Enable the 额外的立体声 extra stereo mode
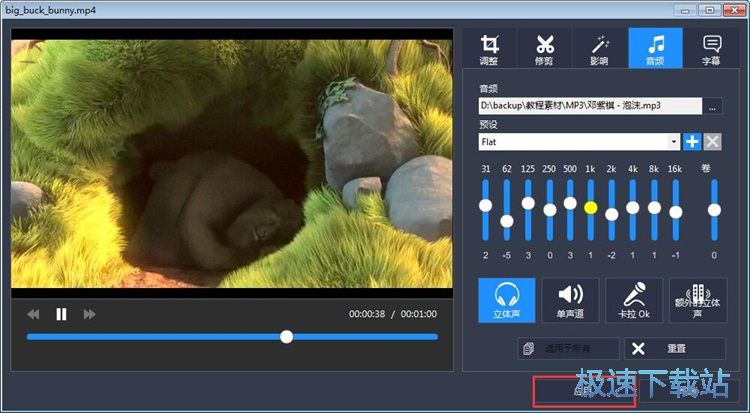Image resolution: width=750 pixels, height=413 pixels. pos(698,300)
